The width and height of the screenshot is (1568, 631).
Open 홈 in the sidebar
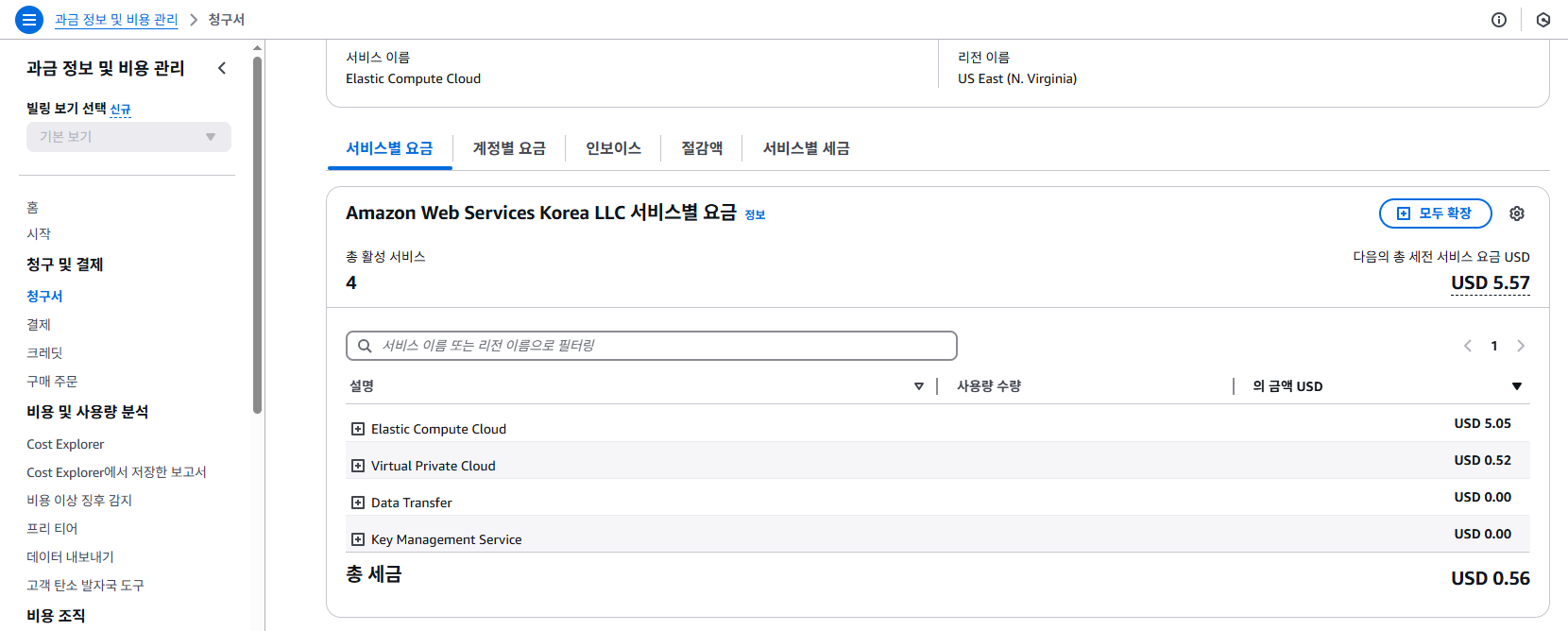32,207
